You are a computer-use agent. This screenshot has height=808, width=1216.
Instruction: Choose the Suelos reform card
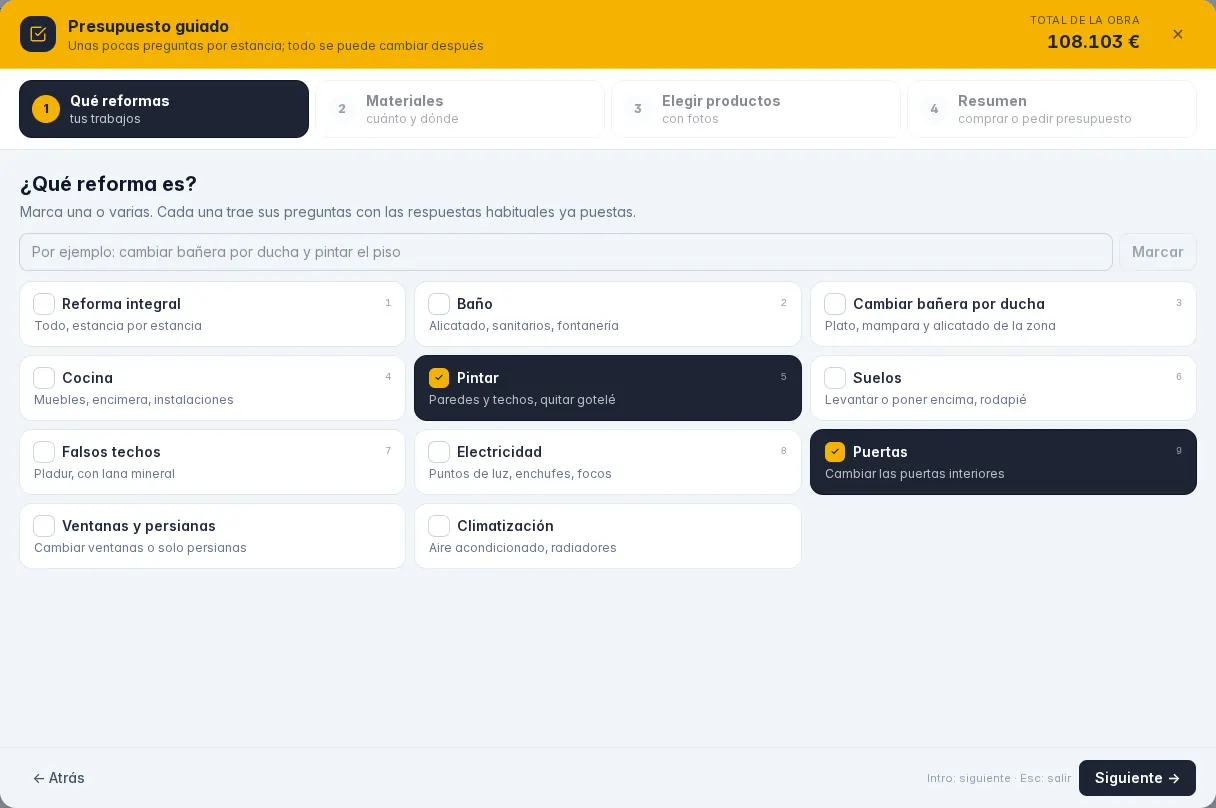1003,388
